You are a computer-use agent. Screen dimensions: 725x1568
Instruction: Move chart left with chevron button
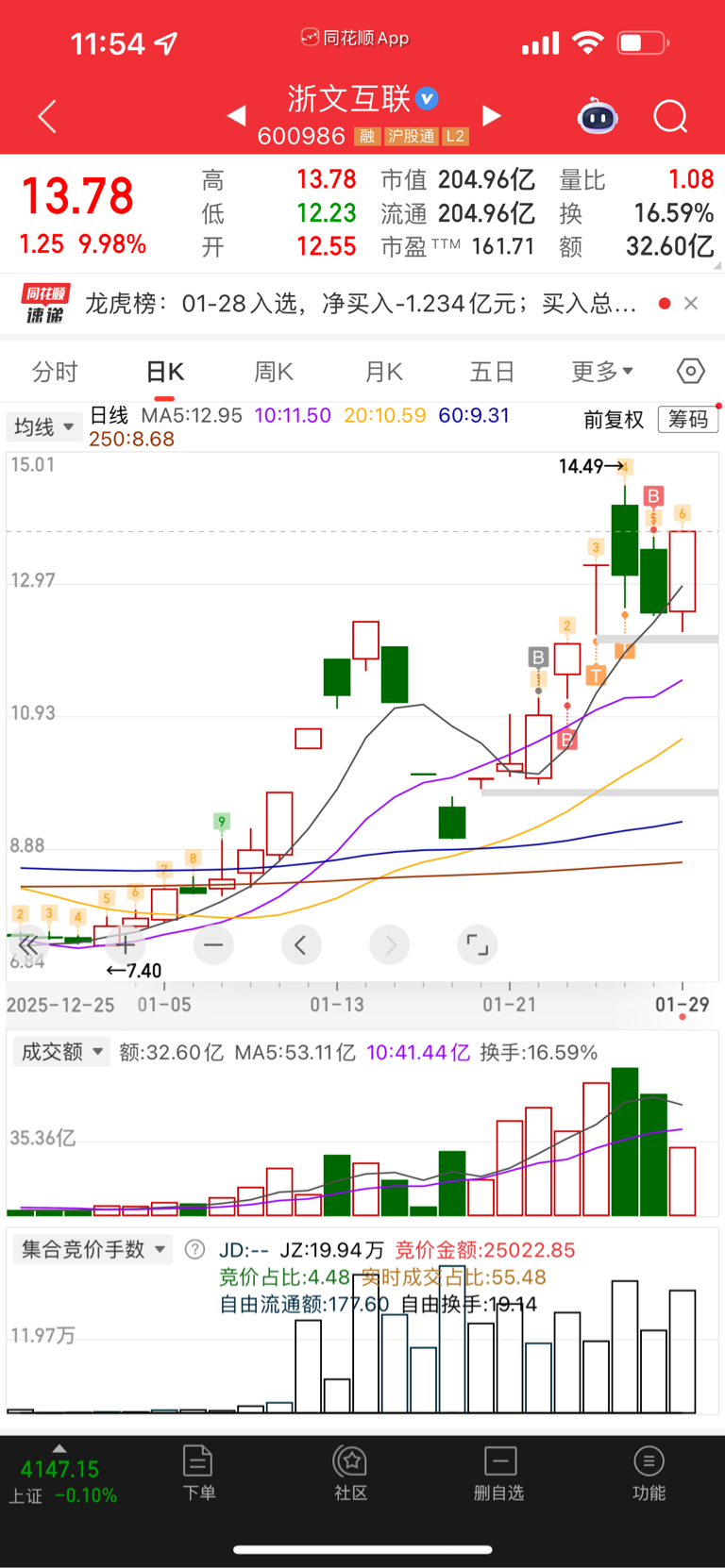pyautogui.click(x=301, y=944)
